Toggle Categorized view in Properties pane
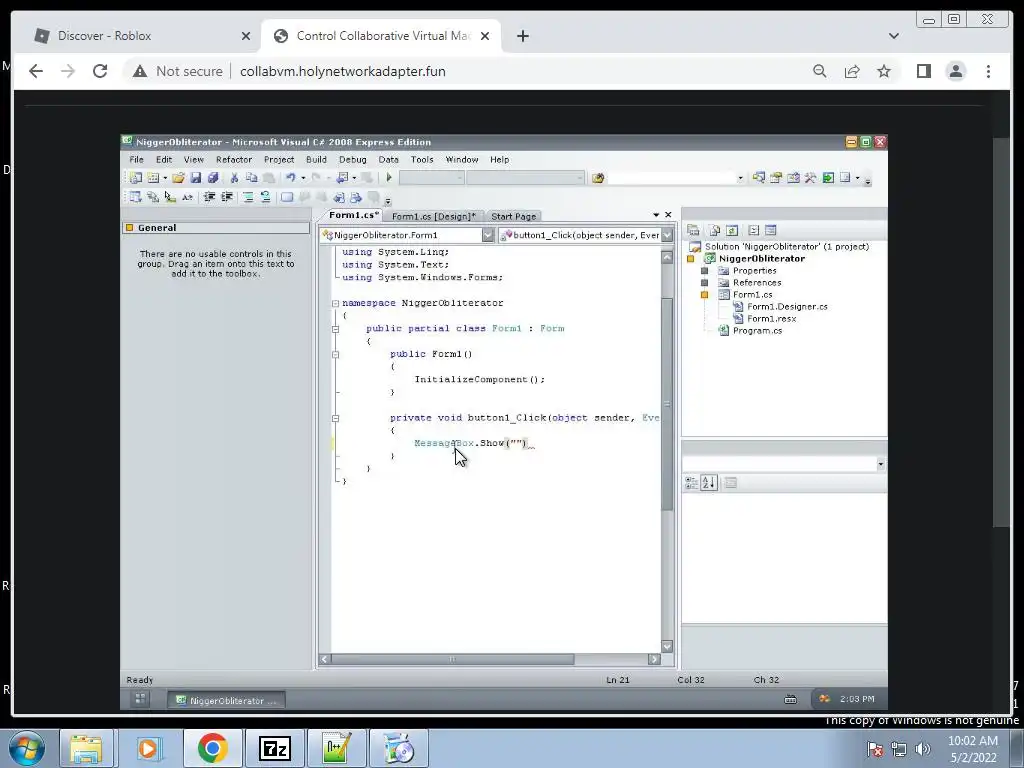The width and height of the screenshot is (1024, 768). (x=691, y=483)
